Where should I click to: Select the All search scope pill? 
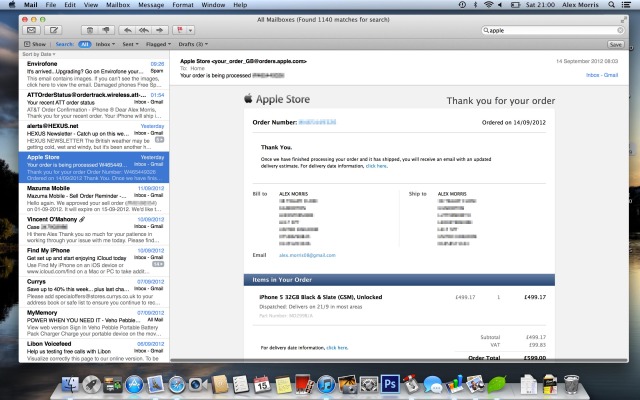[x=84, y=44]
